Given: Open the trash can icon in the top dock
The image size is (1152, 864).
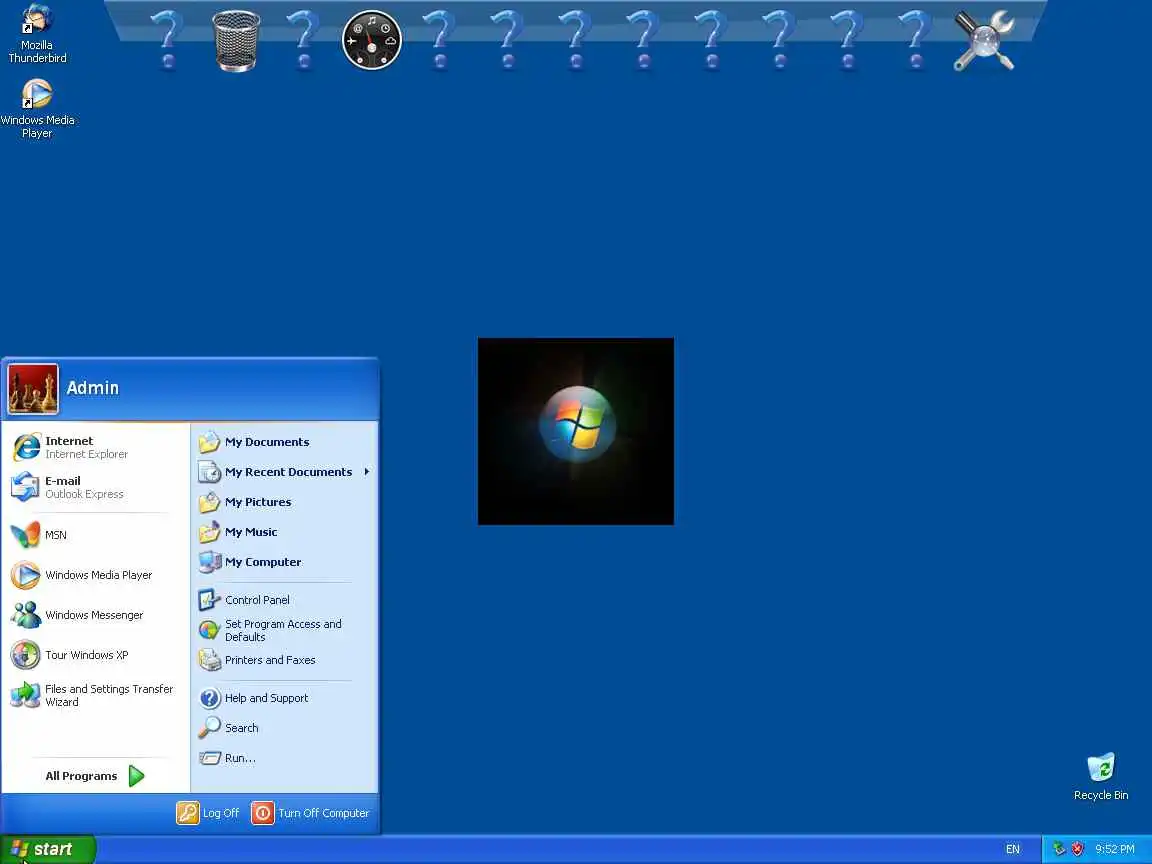Looking at the screenshot, I should click(236, 41).
